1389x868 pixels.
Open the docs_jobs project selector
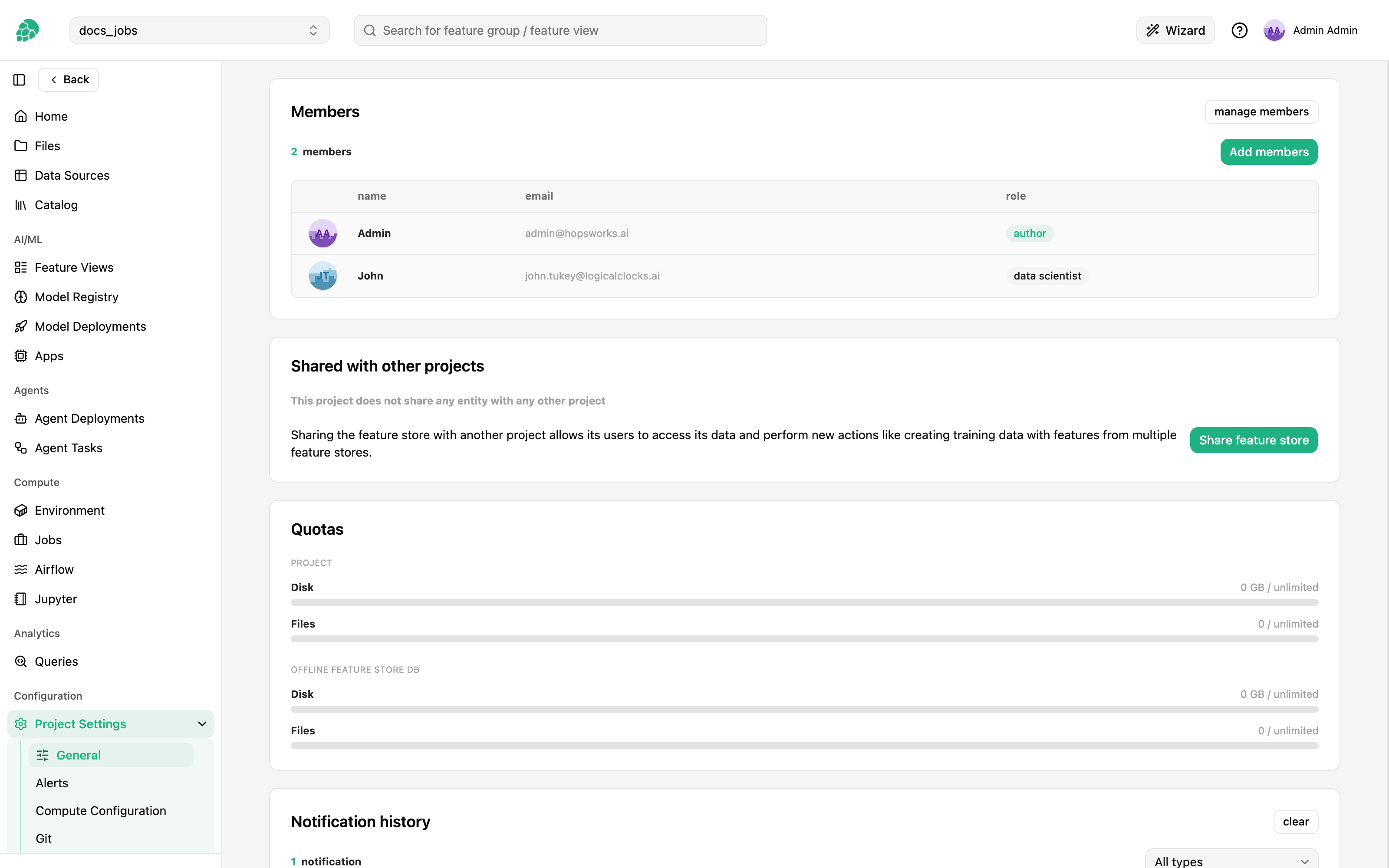tap(199, 30)
